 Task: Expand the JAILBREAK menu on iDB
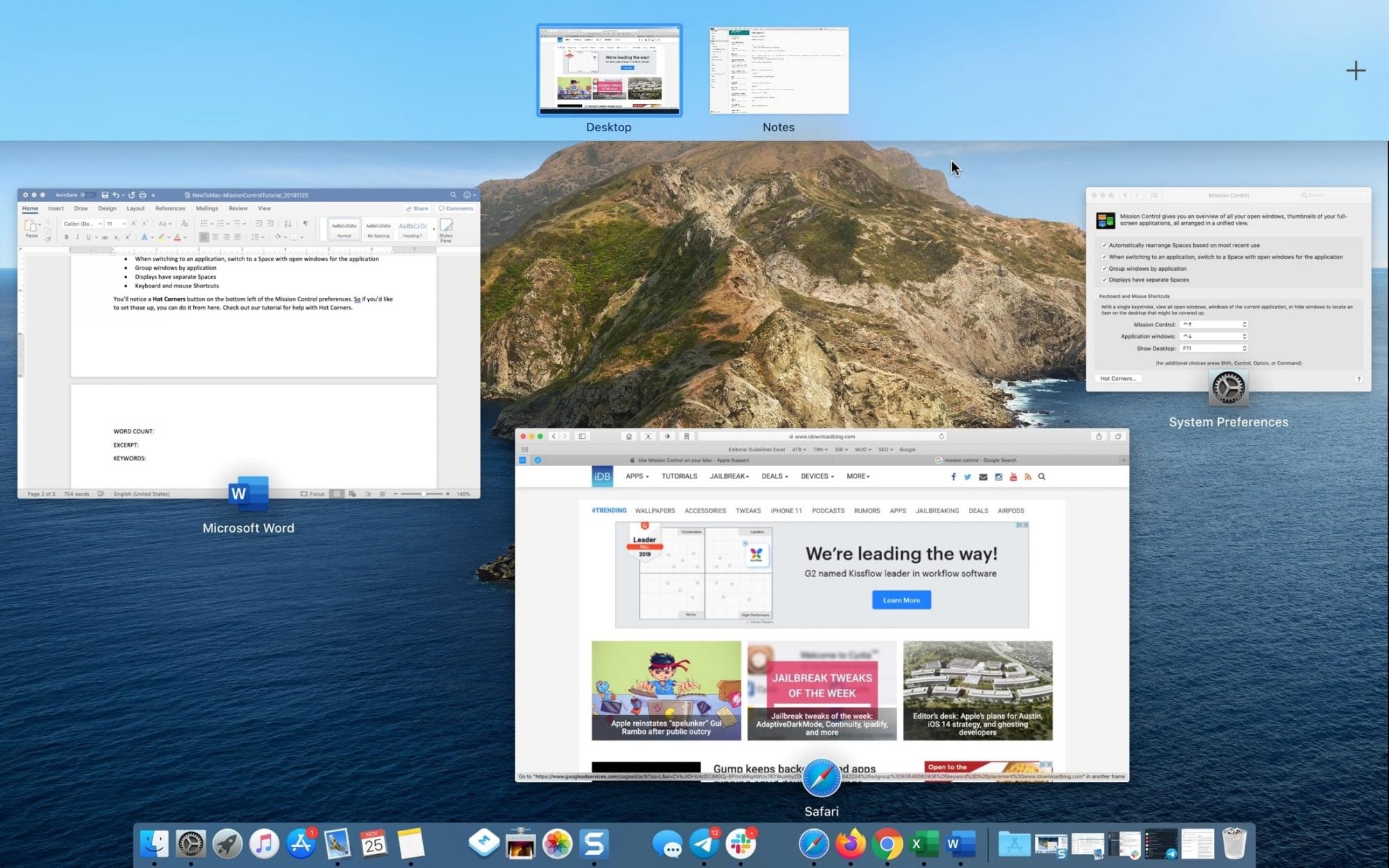[729, 476]
